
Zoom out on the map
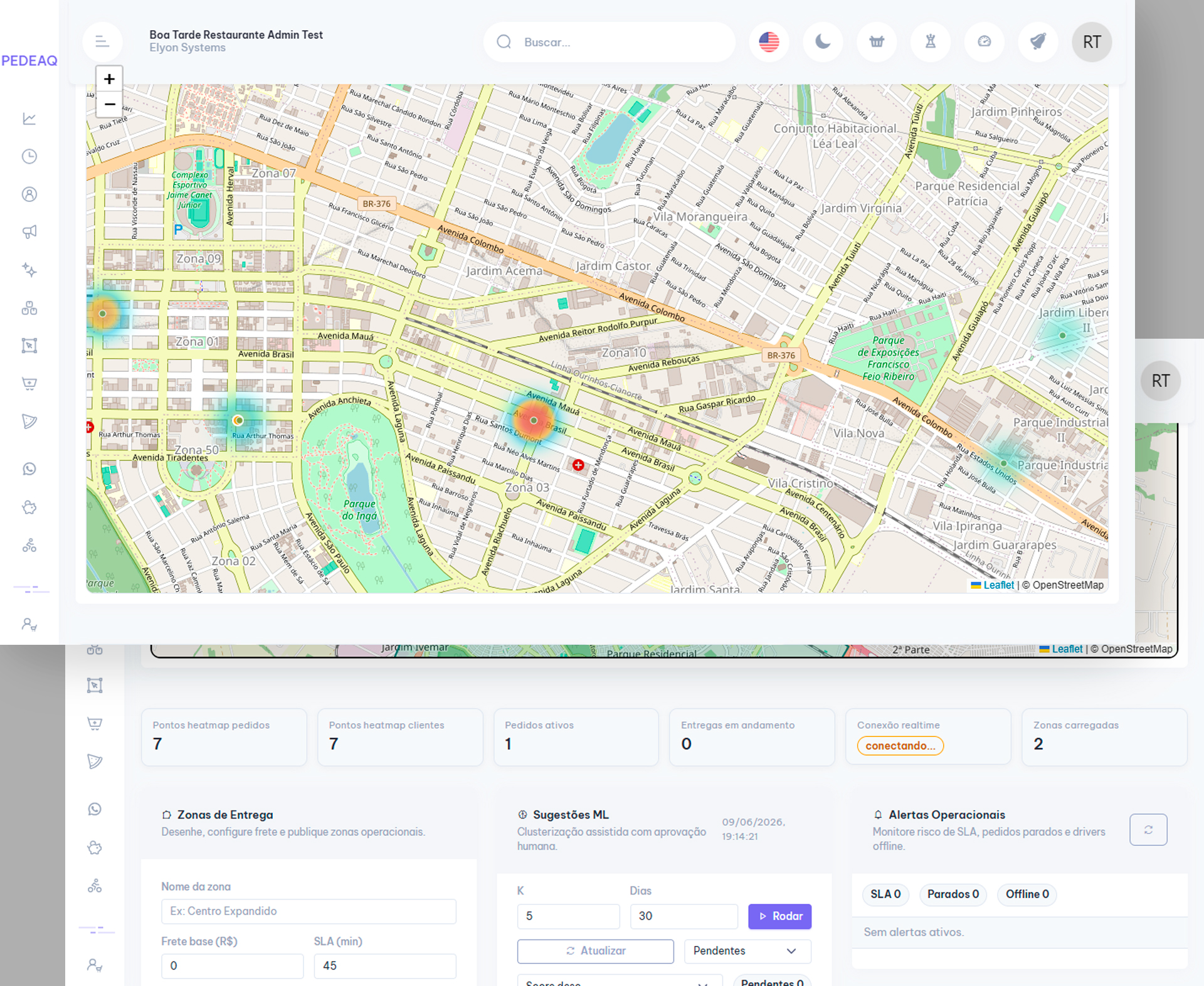(x=110, y=104)
